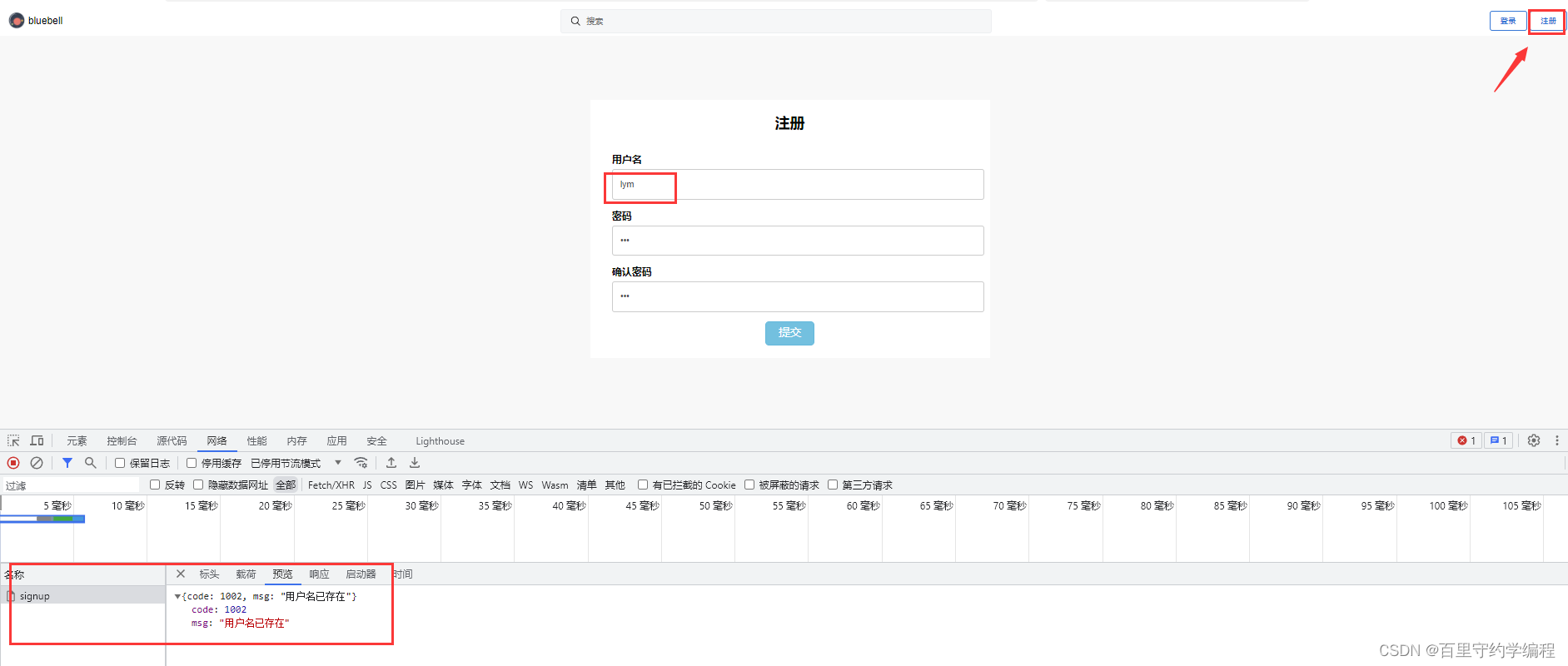This screenshot has width=1568, height=666.
Task: Close the request details pane
Action: [181, 574]
